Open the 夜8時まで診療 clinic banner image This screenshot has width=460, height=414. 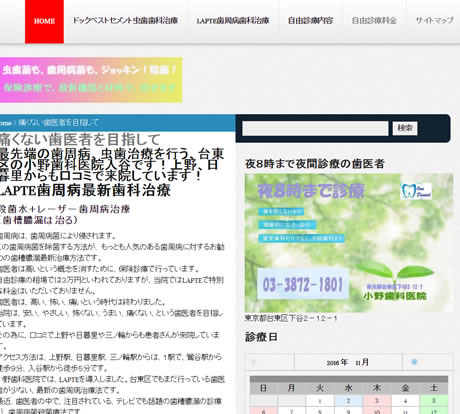point(349,243)
